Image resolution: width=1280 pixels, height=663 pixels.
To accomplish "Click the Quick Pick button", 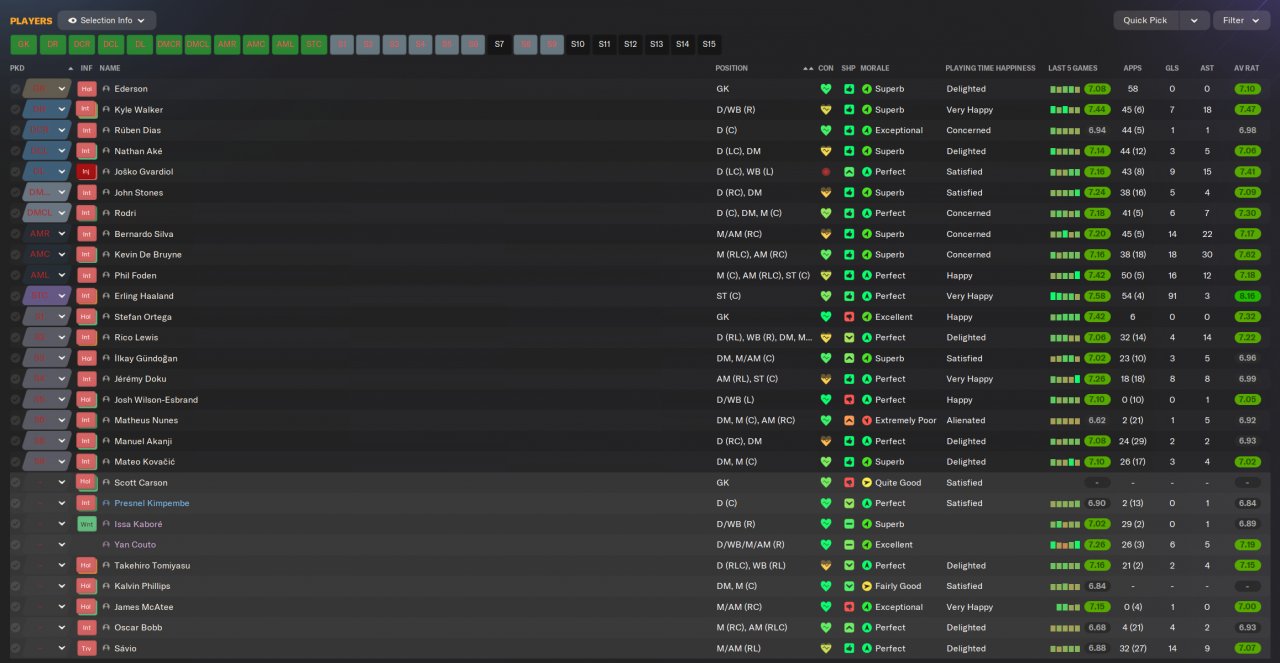I will pyautogui.click(x=1146, y=20).
